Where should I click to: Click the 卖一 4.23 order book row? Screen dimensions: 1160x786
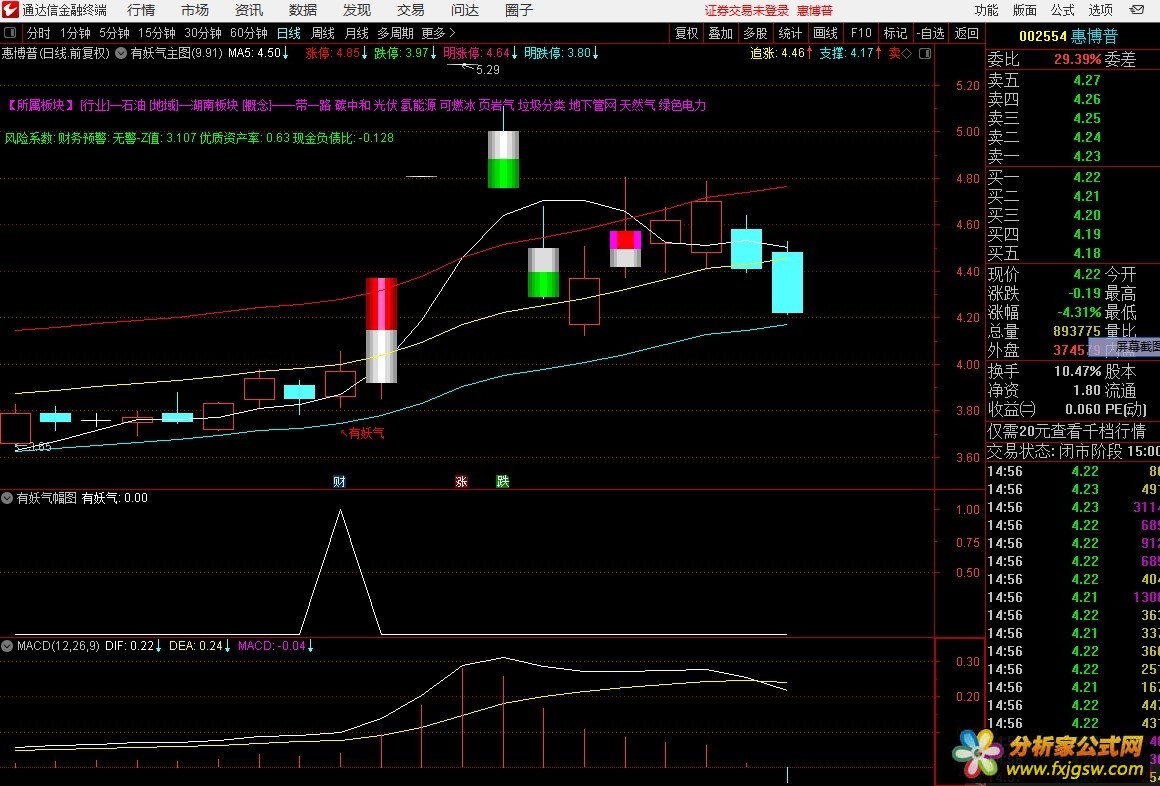[1073, 156]
